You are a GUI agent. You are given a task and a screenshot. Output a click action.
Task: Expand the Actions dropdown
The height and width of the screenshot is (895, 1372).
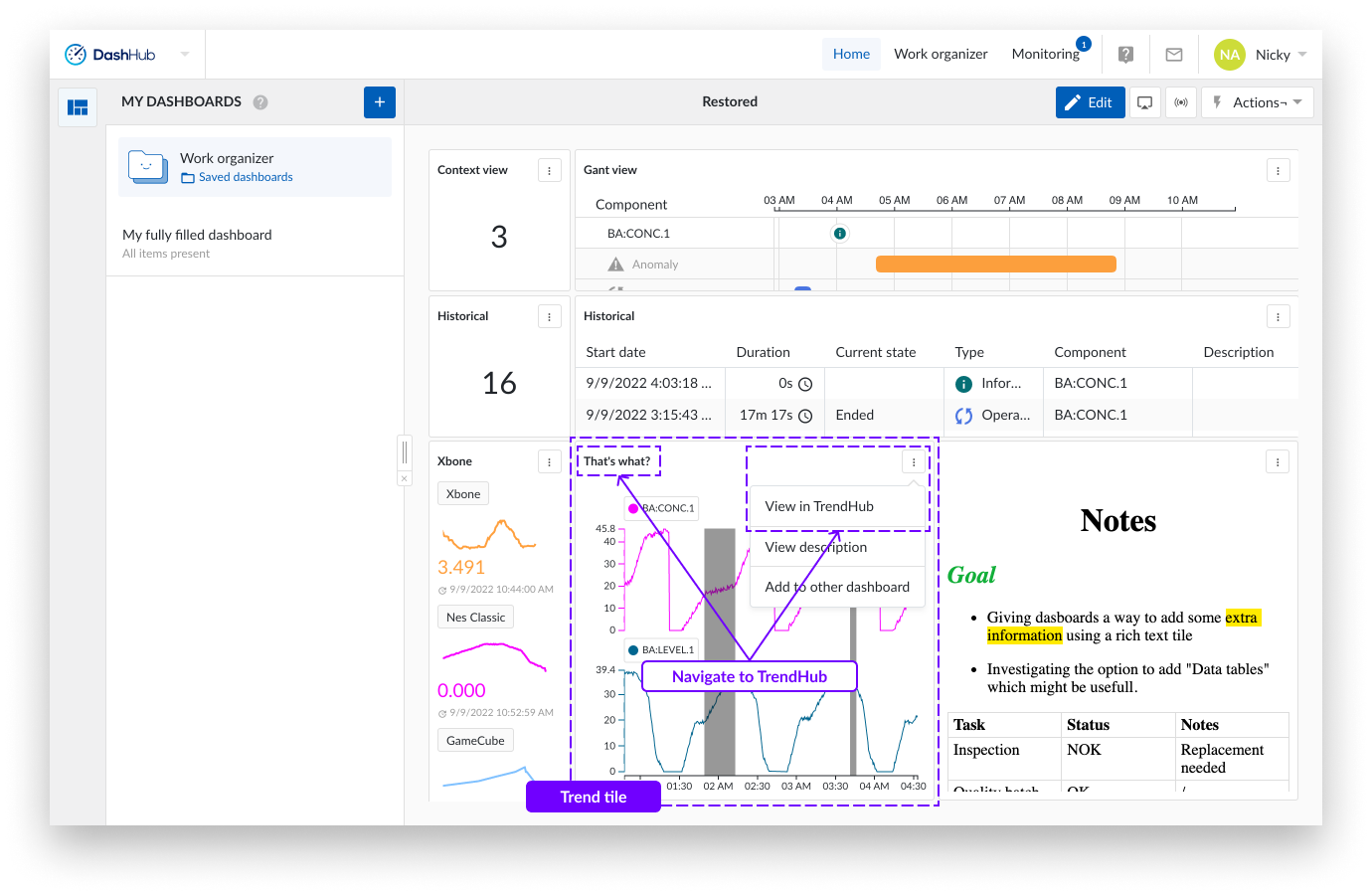1259,102
